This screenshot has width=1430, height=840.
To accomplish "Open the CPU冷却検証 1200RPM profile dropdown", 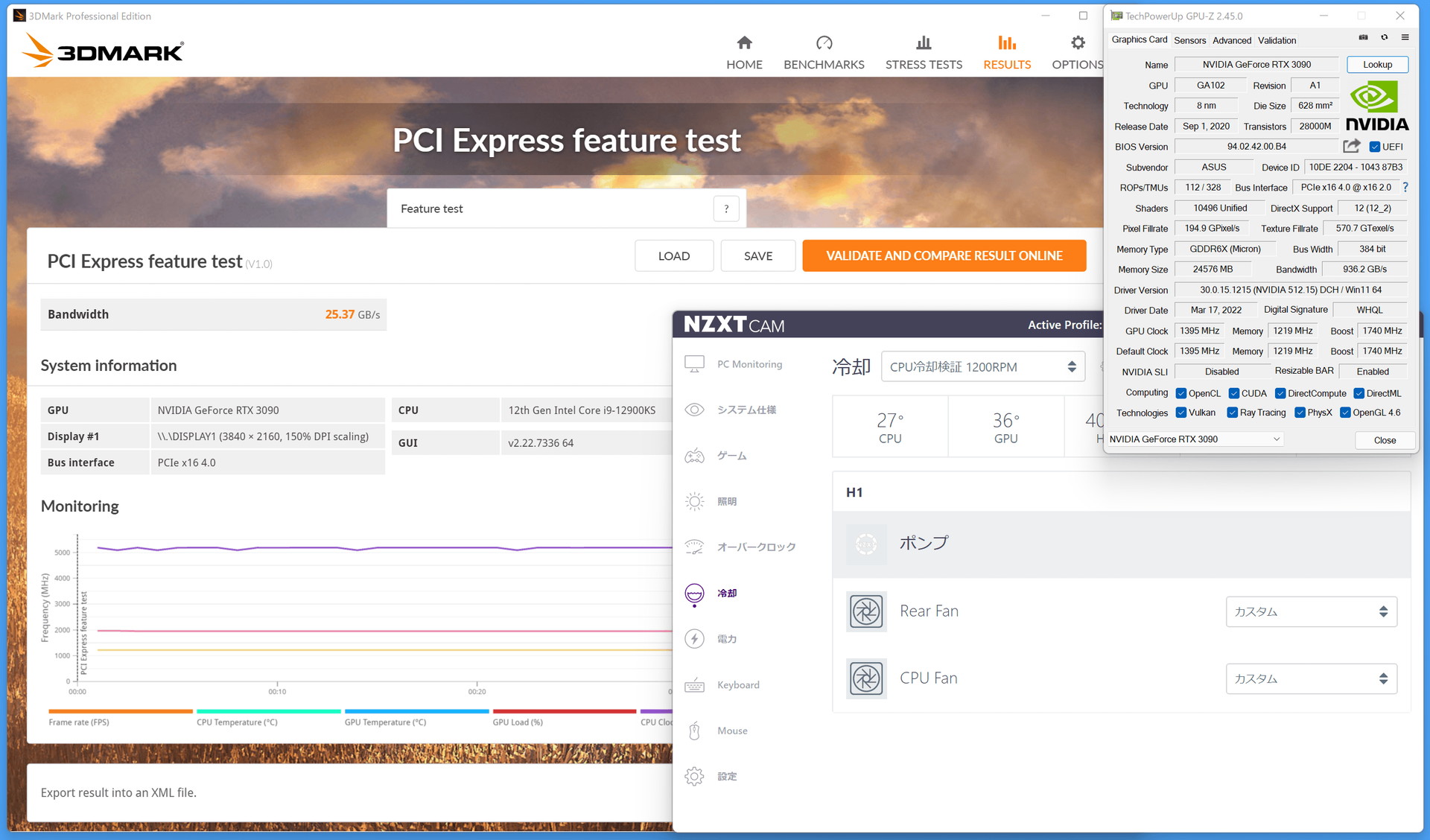I will pos(982,366).
